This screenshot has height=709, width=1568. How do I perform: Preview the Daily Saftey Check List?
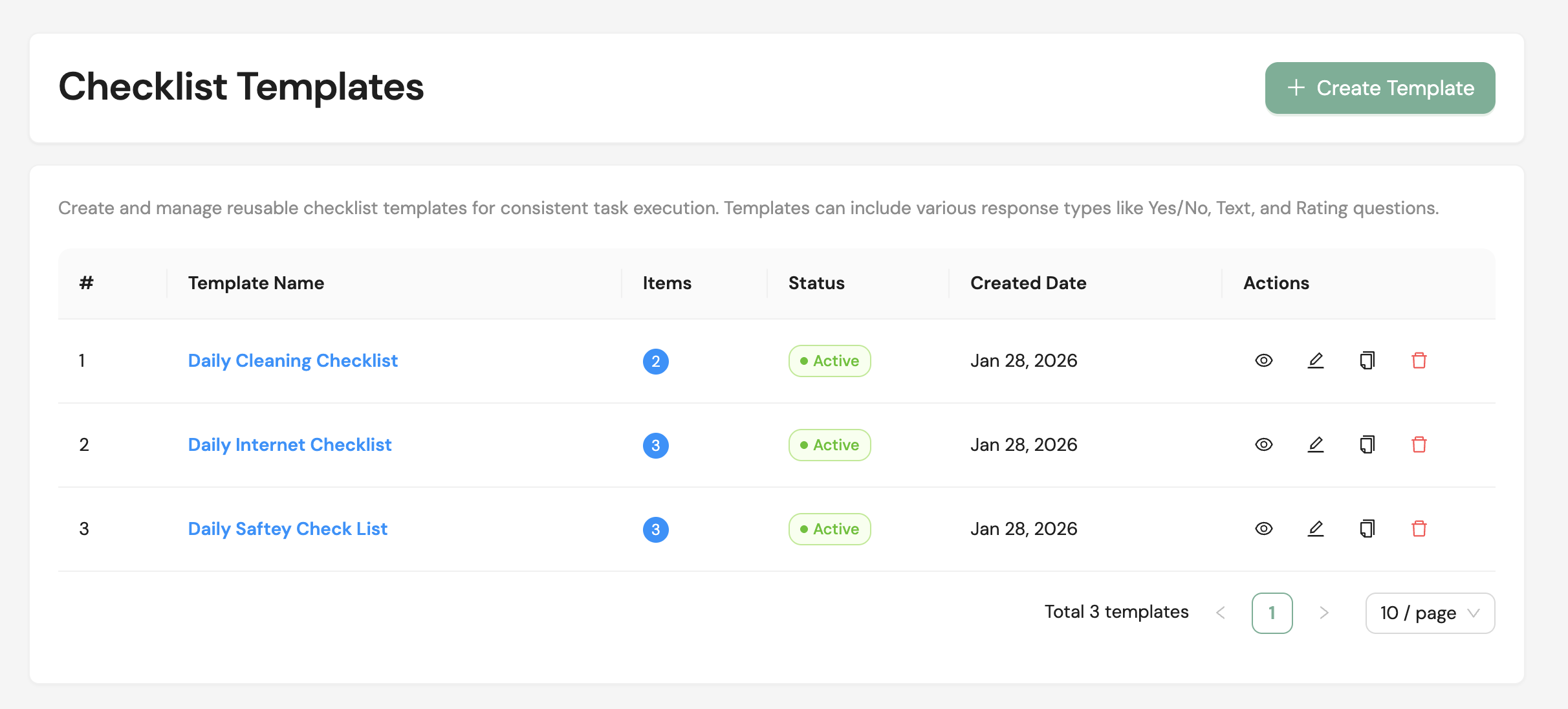point(1263,529)
